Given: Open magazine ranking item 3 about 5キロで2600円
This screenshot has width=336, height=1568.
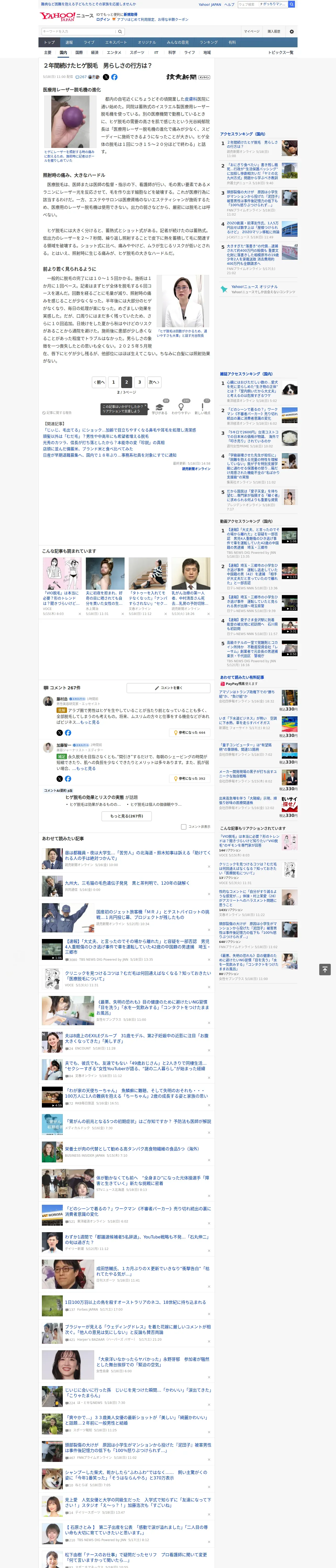Looking at the screenshot, I should (259, 440).
